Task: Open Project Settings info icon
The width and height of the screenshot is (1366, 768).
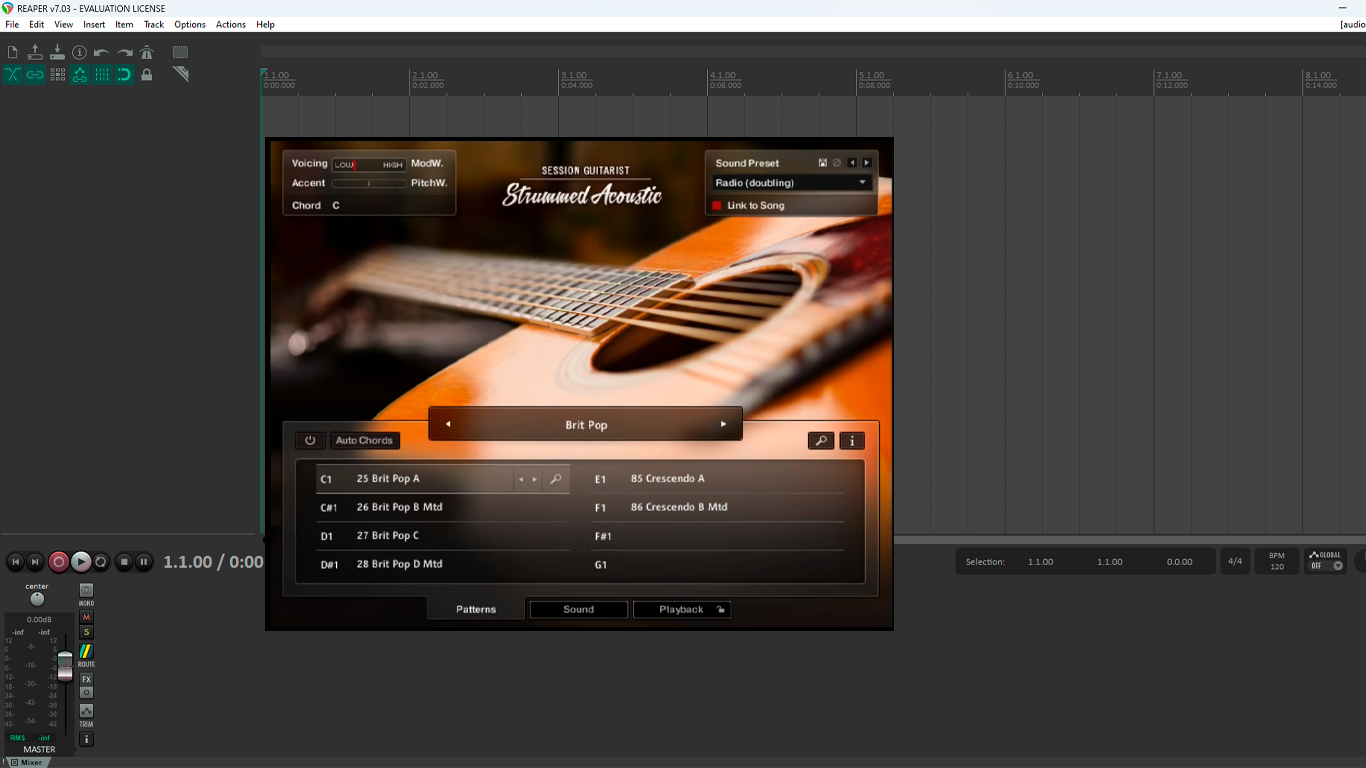Action: 79,52
